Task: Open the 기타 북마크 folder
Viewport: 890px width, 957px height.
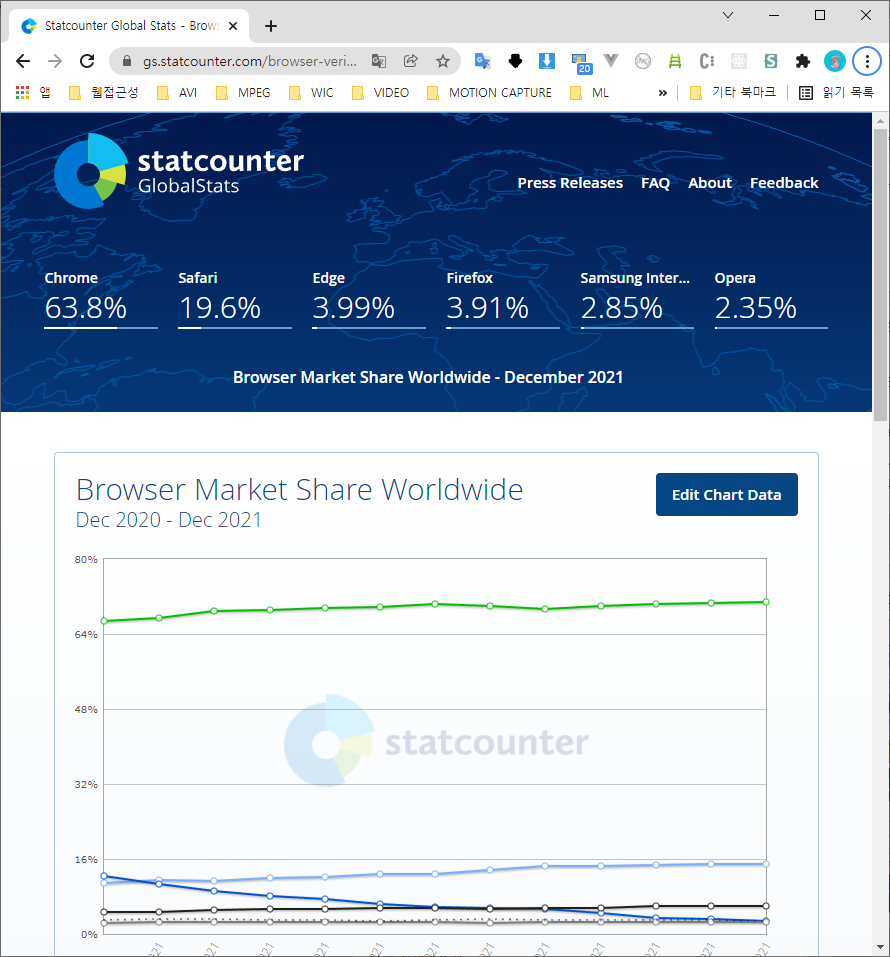Action: coord(733,92)
